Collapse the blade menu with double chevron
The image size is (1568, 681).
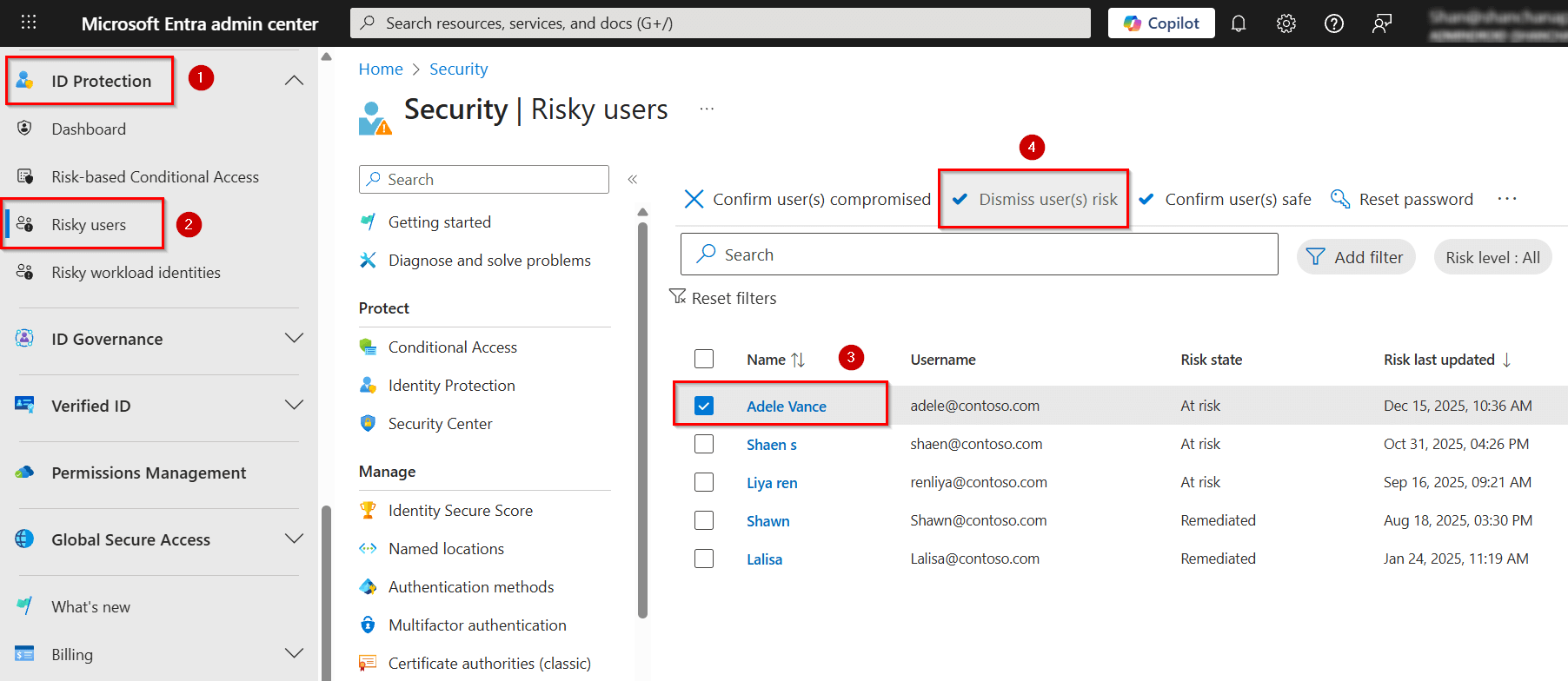(x=633, y=179)
